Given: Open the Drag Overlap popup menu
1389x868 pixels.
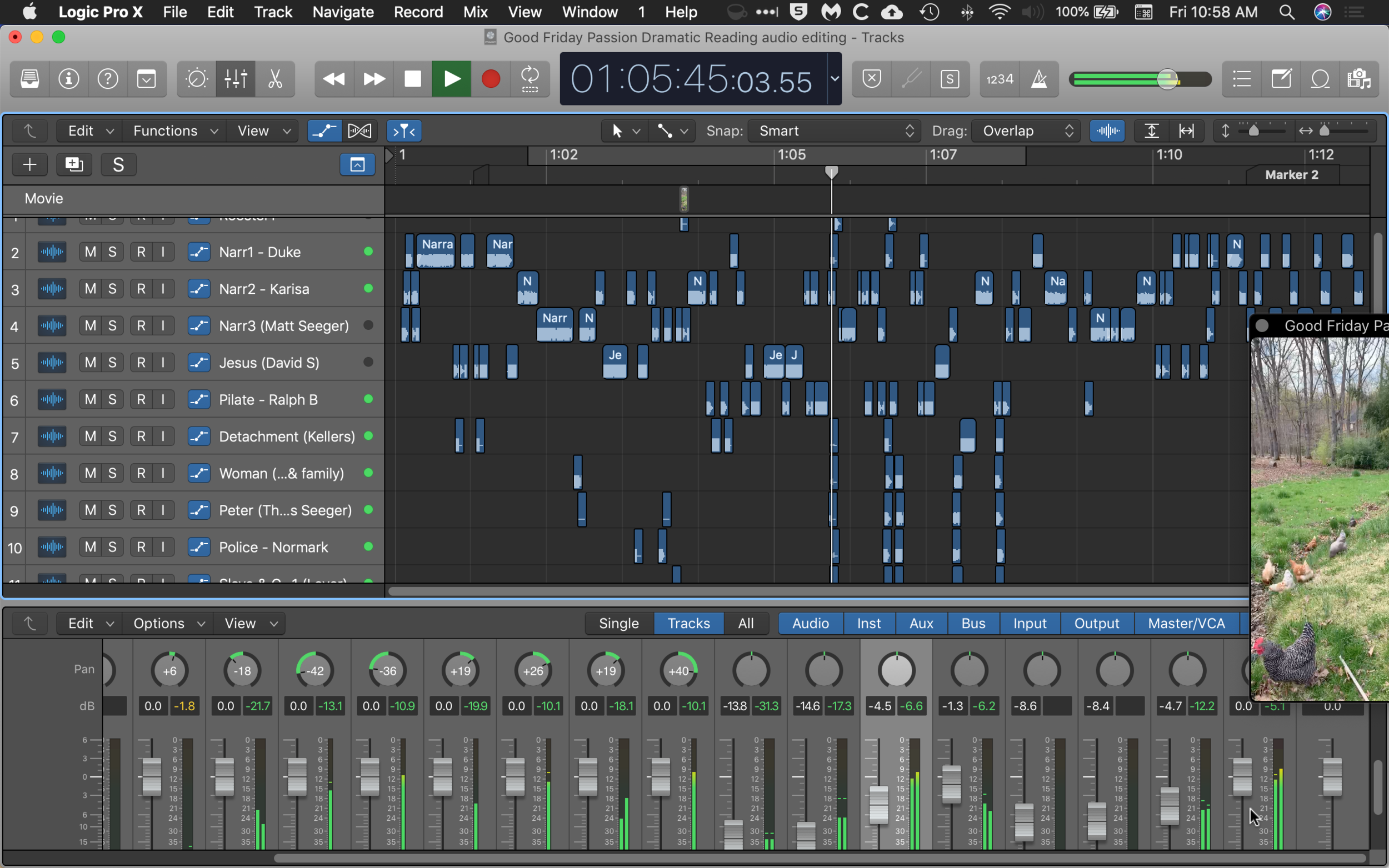Looking at the screenshot, I should (x=1026, y=131).
